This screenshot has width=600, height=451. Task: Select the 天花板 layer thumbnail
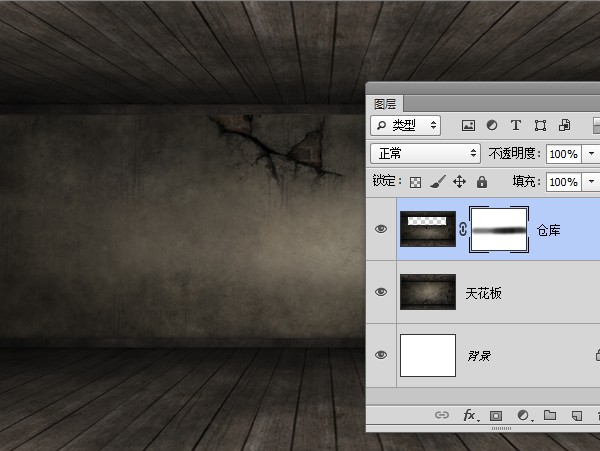point(428,292)
